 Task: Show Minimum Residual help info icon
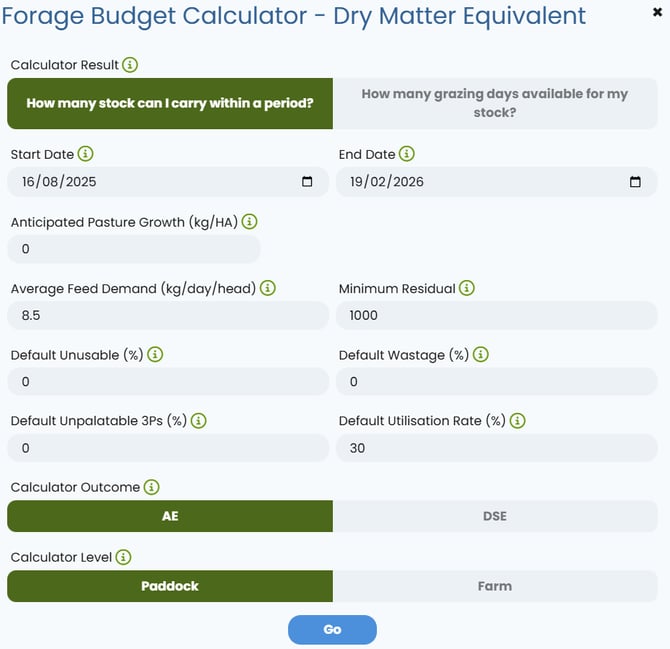(x=467, y=288)
